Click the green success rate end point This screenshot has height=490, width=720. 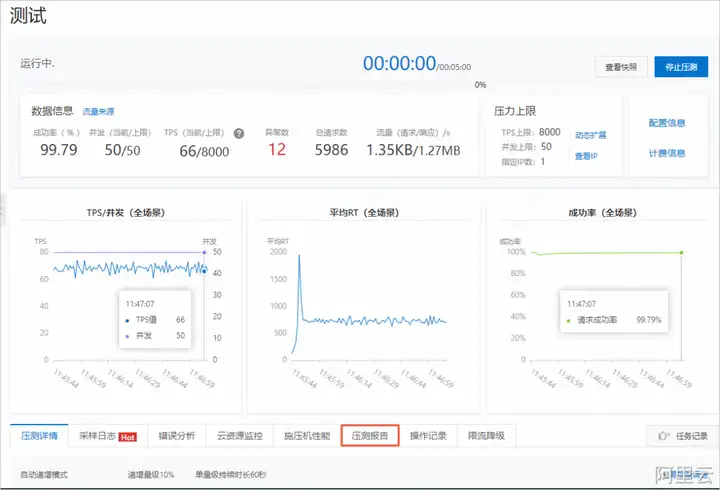[x=681, y=253]
